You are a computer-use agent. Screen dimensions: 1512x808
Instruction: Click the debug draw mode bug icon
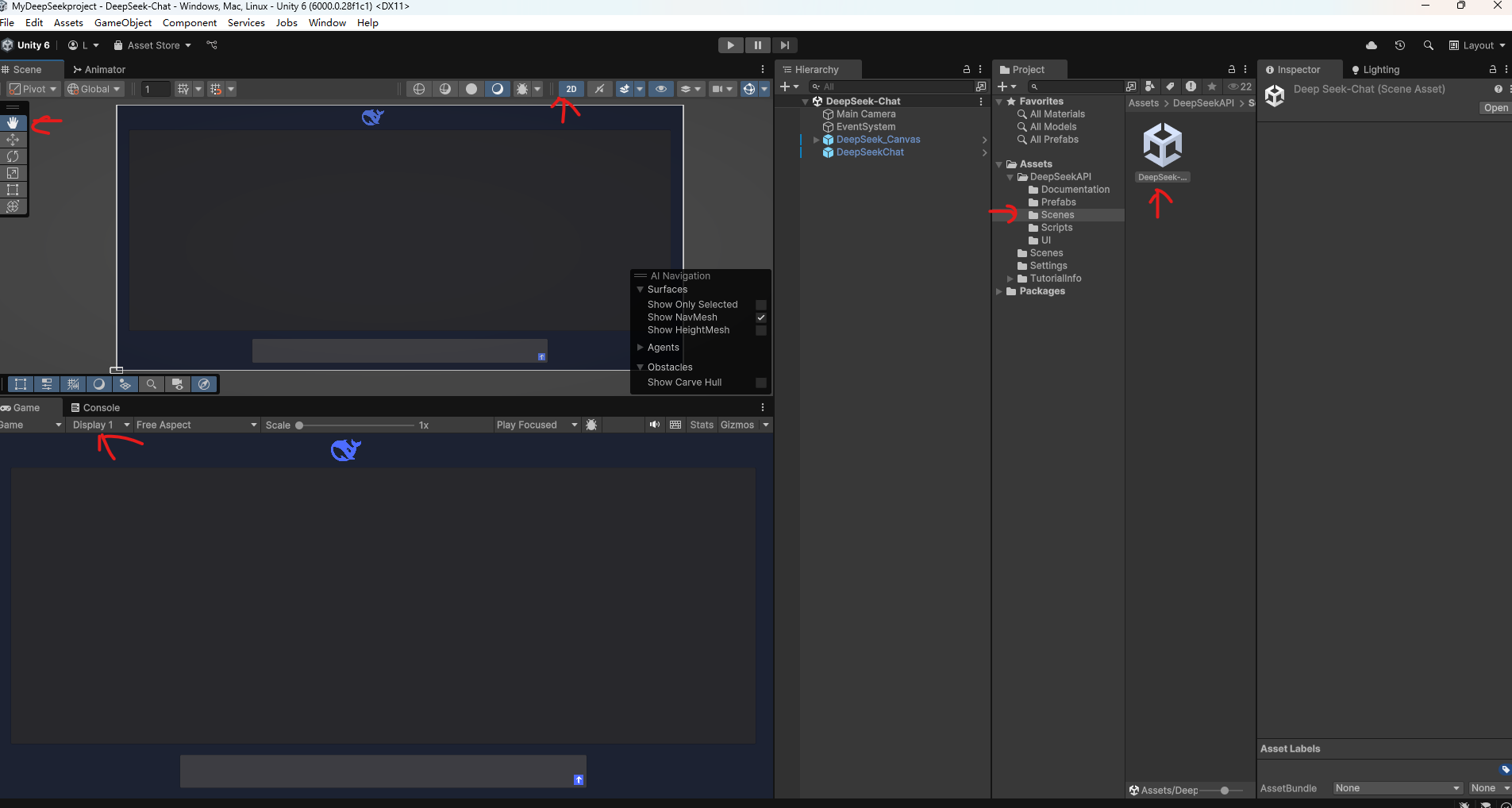click(522, 89)
